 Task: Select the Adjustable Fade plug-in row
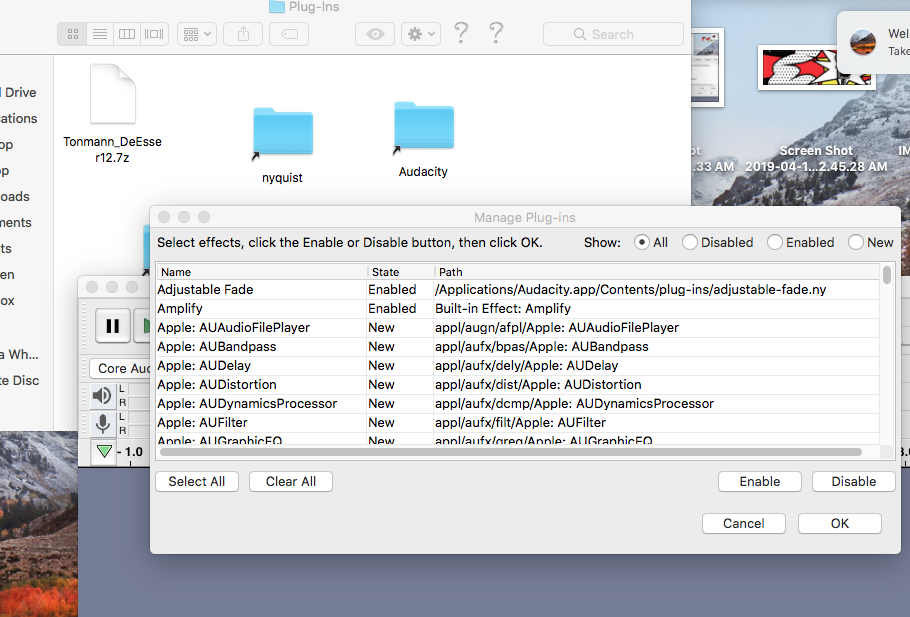pos(518,290)
